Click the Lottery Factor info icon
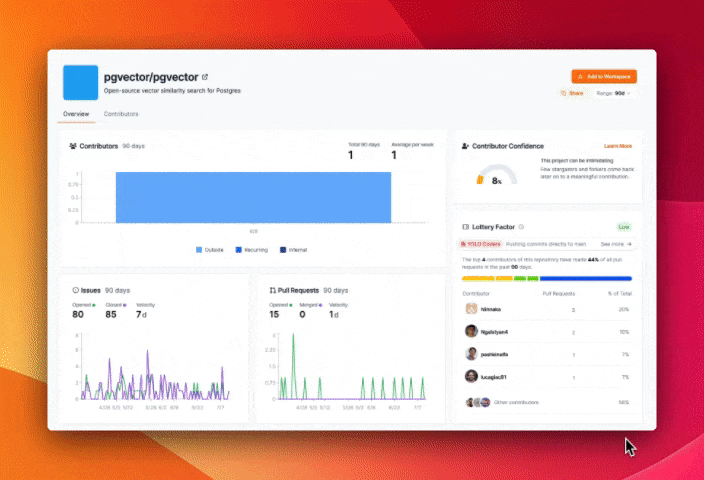Viewport: 704px width, 480px height. point(521,227)
